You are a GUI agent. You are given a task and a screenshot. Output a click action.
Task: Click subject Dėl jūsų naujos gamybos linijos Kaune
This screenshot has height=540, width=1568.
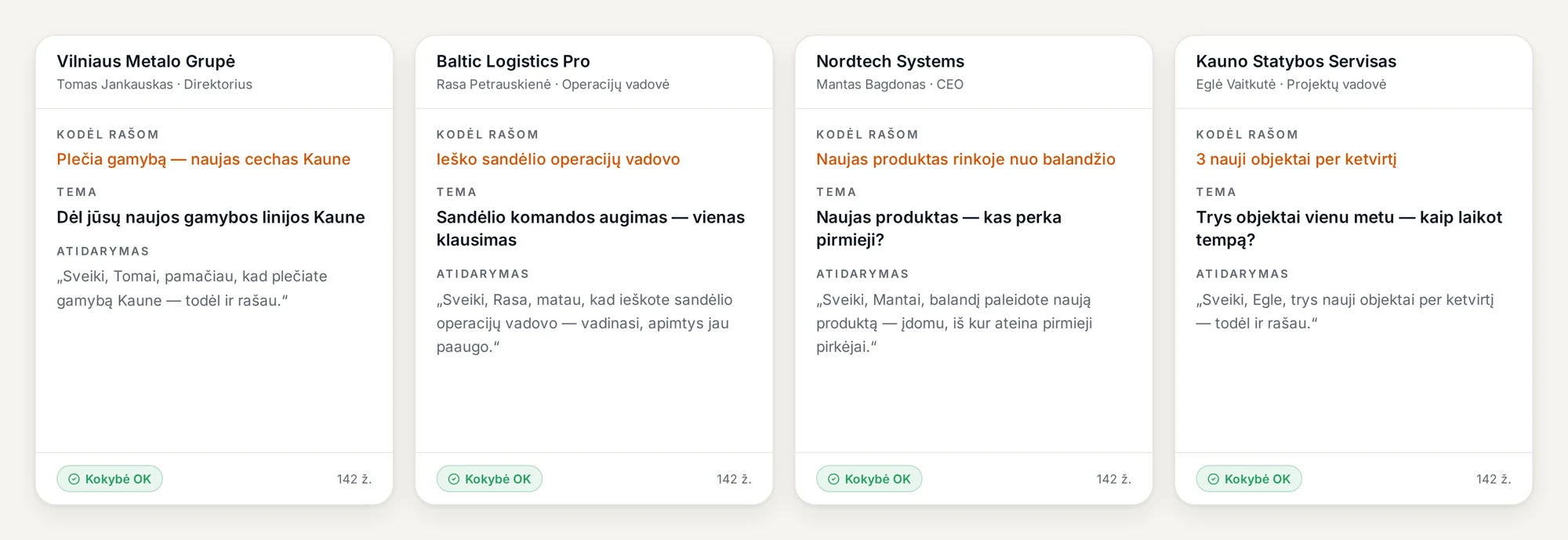pos(211,217)
